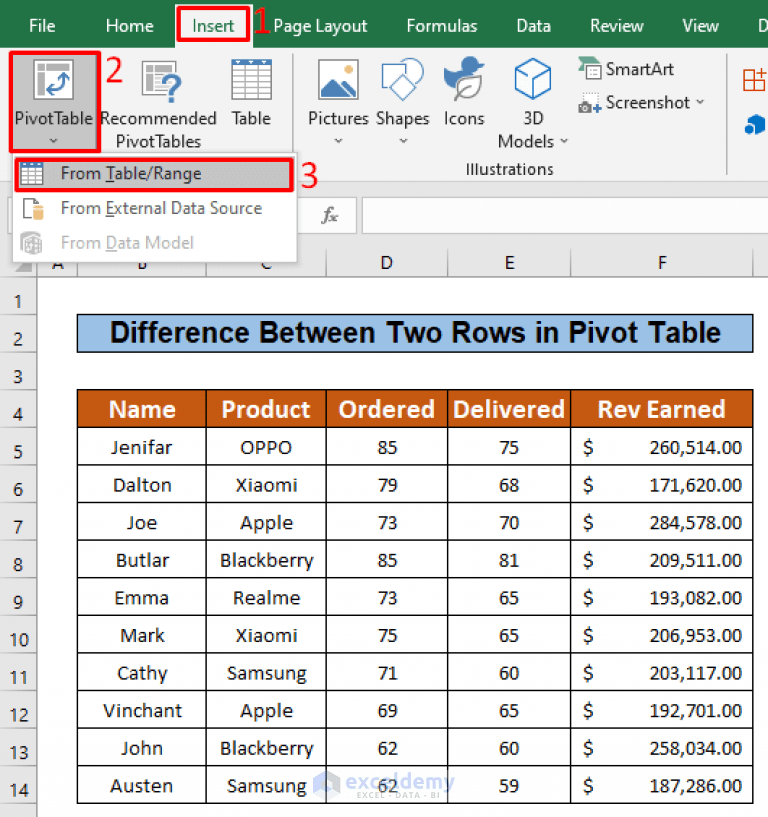Screen dimensions: 768x817
Task: Insert a SmartArt graphic
Action: [626, 69]
